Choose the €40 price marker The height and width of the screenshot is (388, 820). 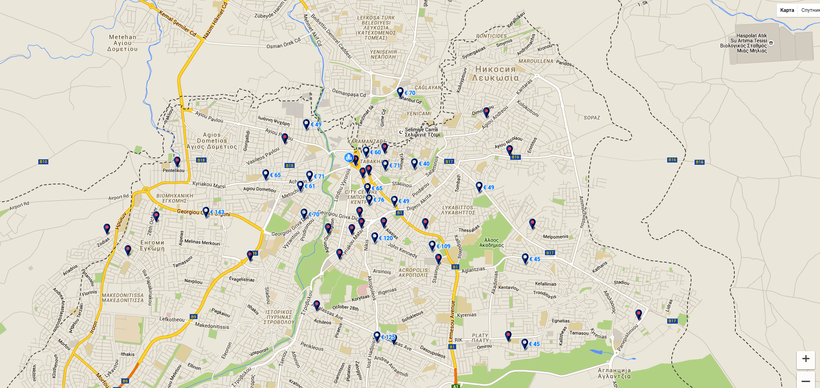[x=420, y=164]
